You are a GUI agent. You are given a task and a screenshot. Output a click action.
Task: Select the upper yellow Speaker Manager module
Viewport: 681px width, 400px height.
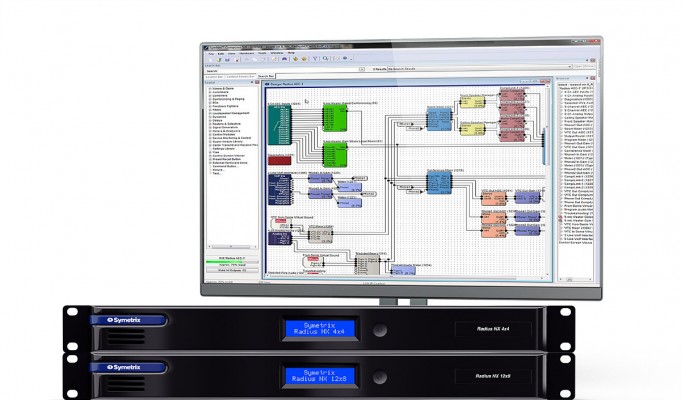pyautogui.click(x=472, y=102)
